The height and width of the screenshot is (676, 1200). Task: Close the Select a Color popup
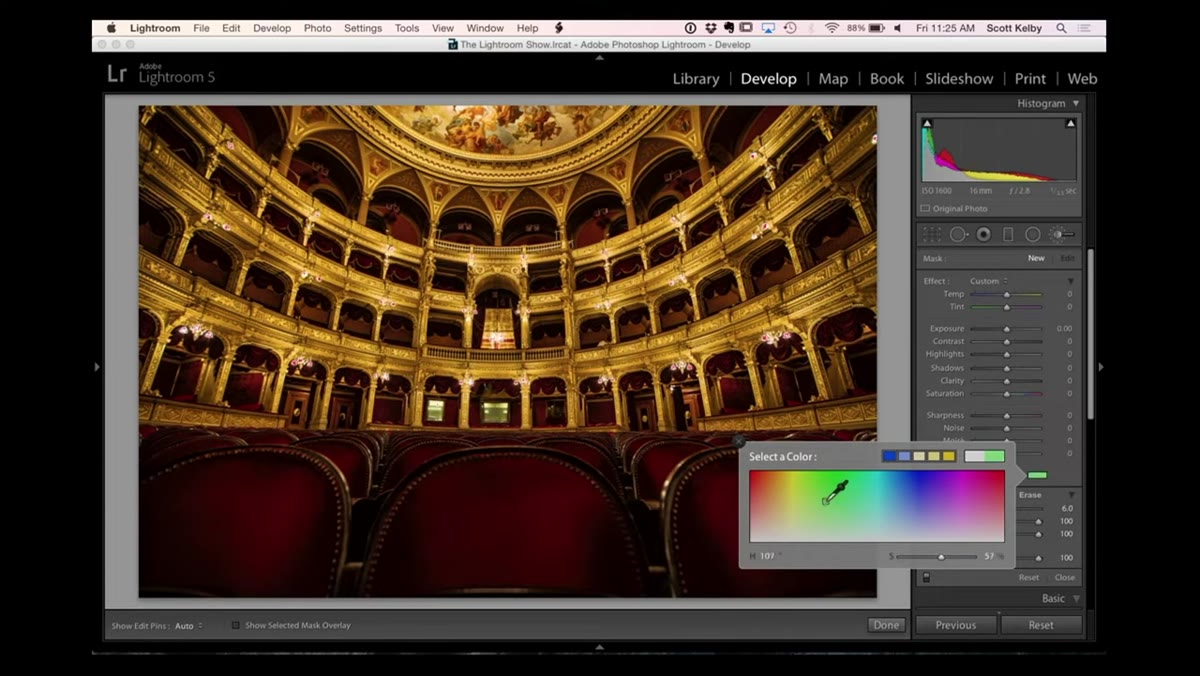coord(739,441)
